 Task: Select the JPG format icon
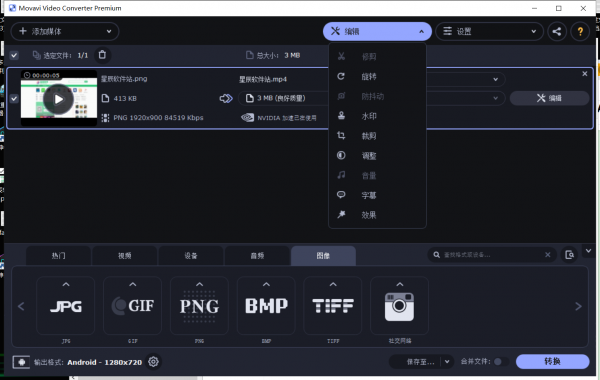point(66,306)
